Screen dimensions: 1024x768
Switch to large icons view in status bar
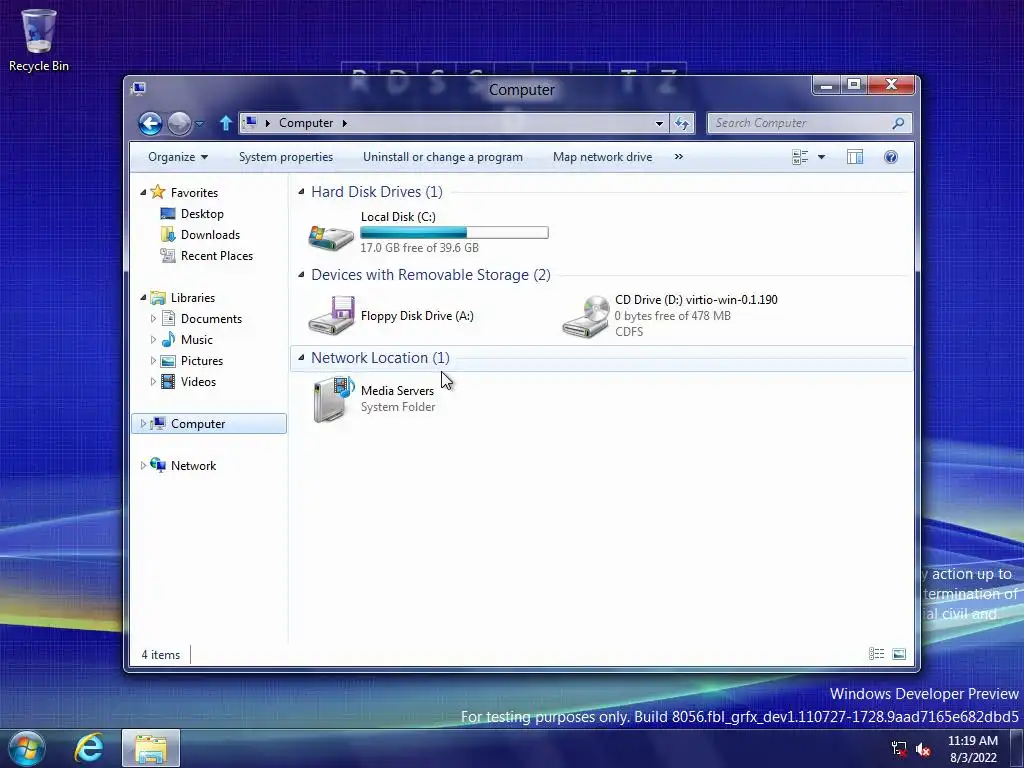click(x=899, y=654)
